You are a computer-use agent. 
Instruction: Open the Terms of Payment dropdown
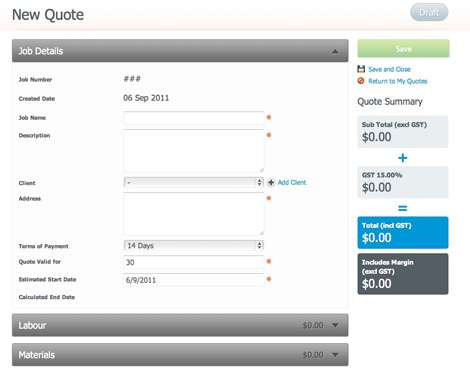(x=193, y=246)
